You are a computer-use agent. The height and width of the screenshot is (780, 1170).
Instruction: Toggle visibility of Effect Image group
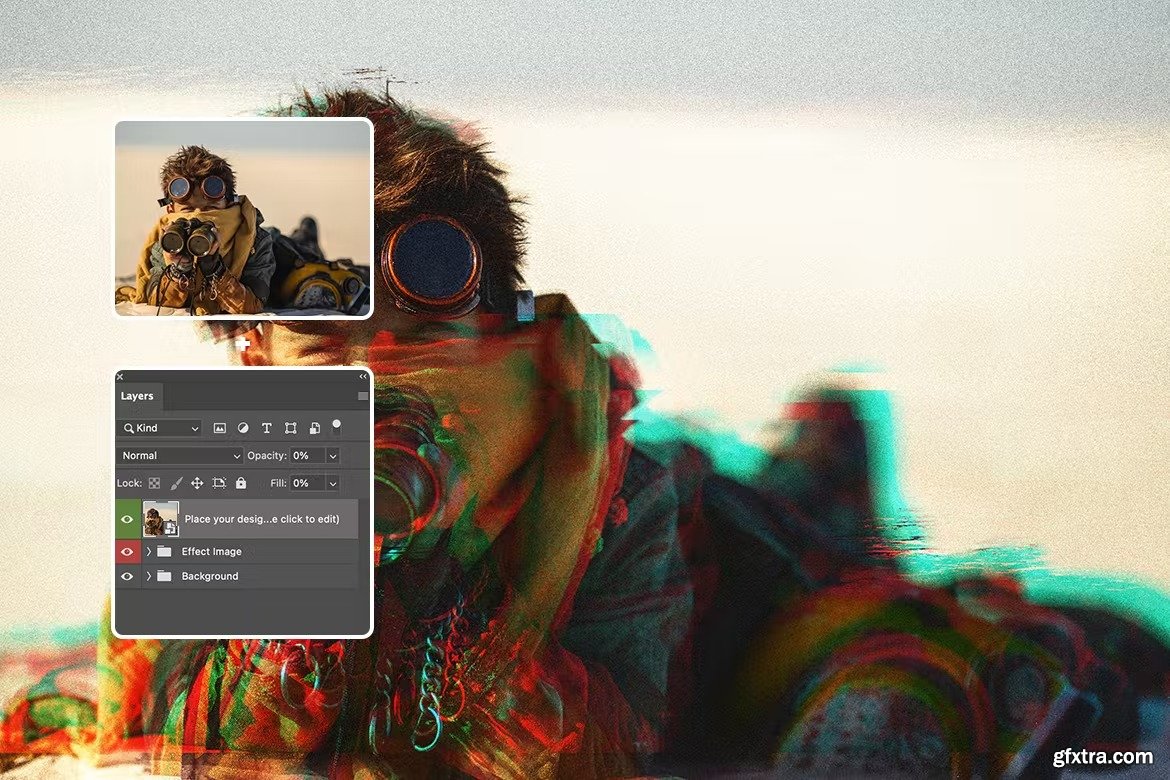click(x=127, y=551)
